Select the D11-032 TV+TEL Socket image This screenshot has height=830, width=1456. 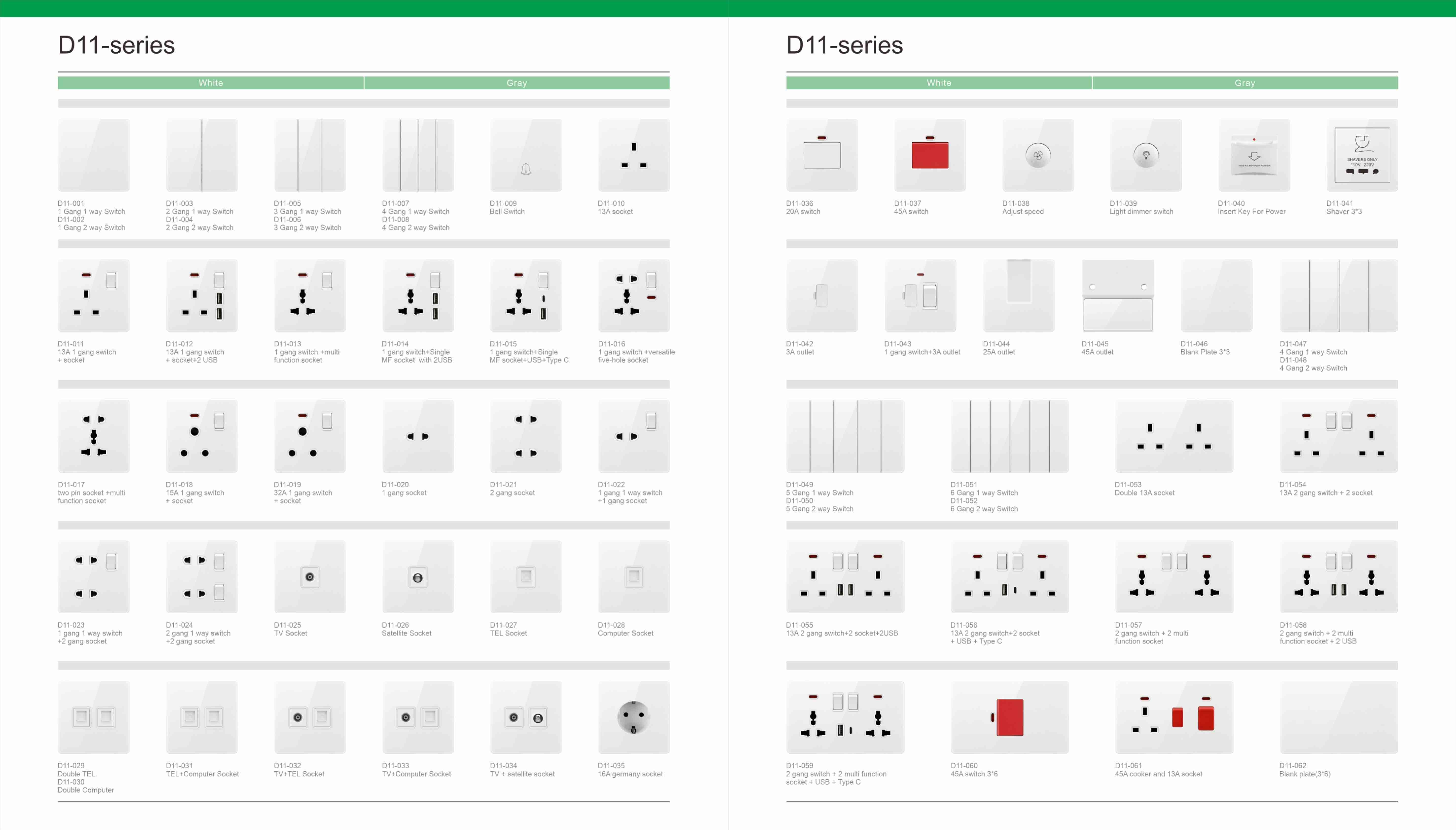coord(310,718)
